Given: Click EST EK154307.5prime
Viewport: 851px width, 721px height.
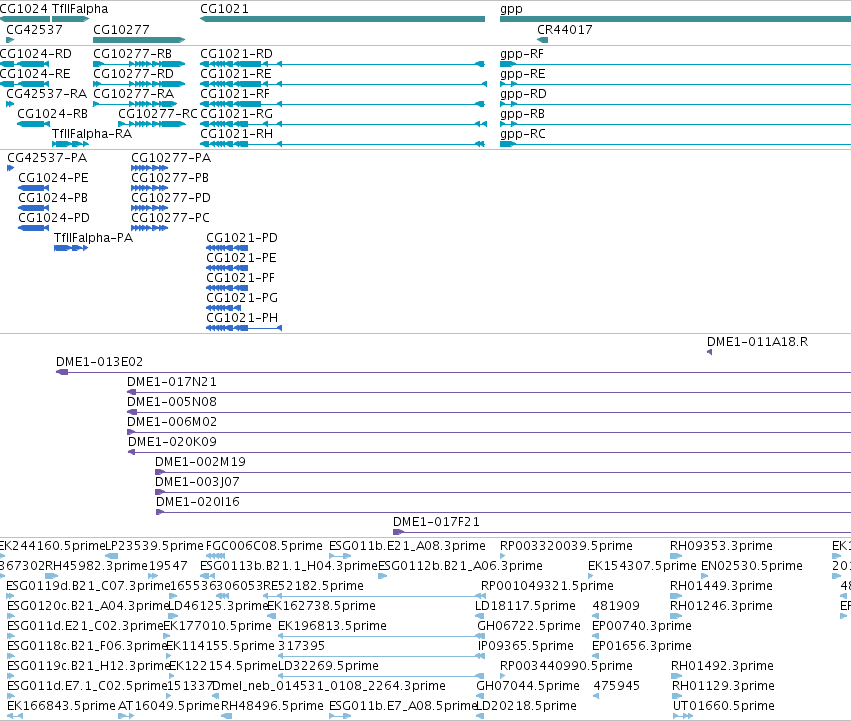Looking at the screenshot, I should [642, 566].
